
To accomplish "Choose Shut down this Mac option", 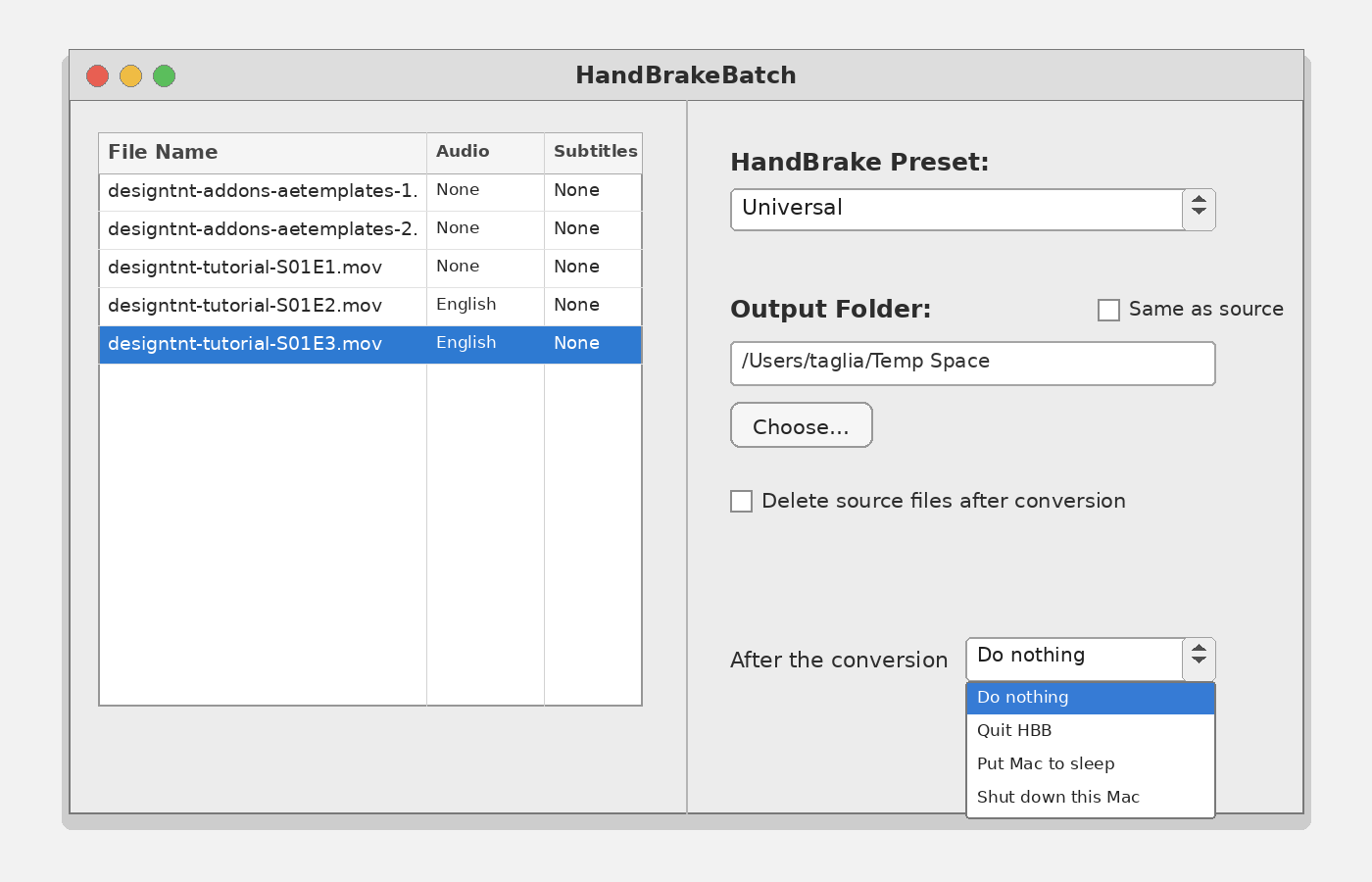I will click(1091, 798).
